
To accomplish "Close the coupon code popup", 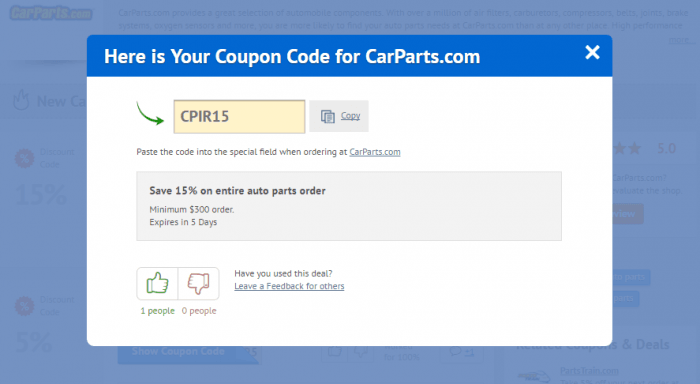I will click(592, 53).
